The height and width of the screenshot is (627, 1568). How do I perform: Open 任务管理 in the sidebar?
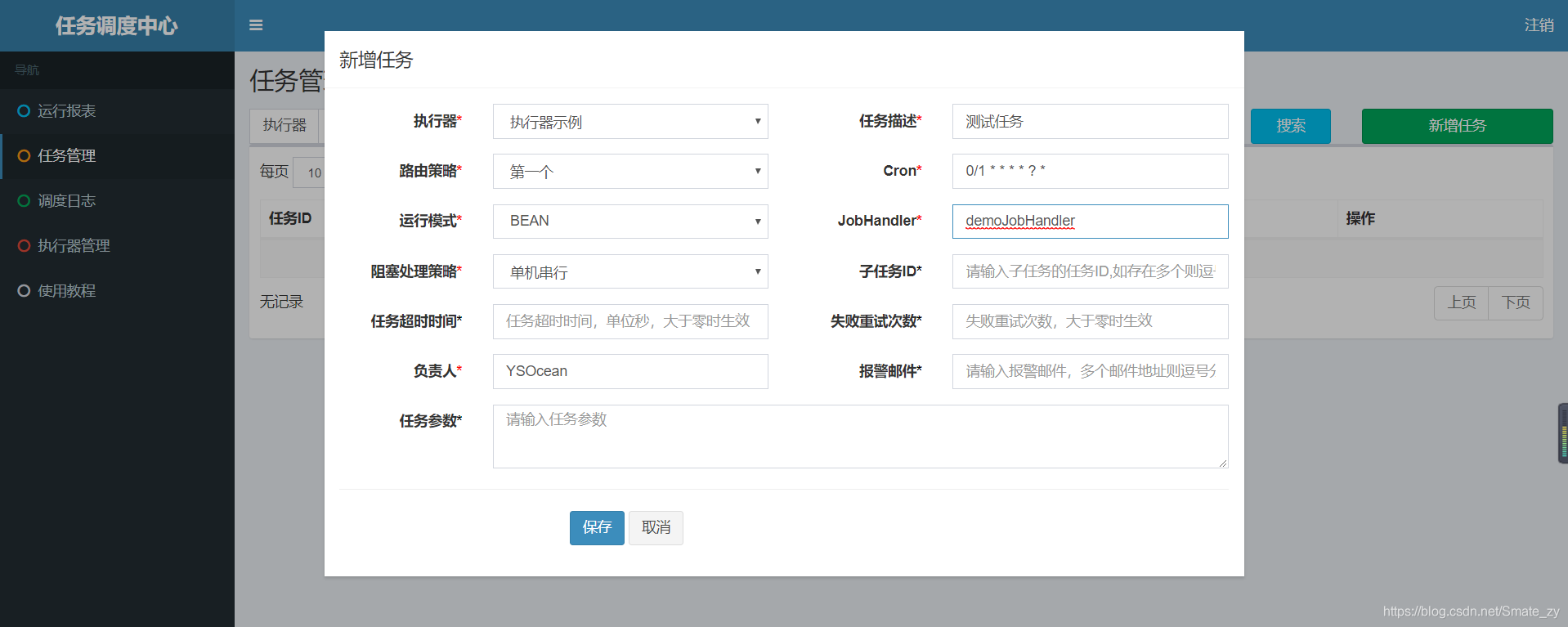pos(117,155)
